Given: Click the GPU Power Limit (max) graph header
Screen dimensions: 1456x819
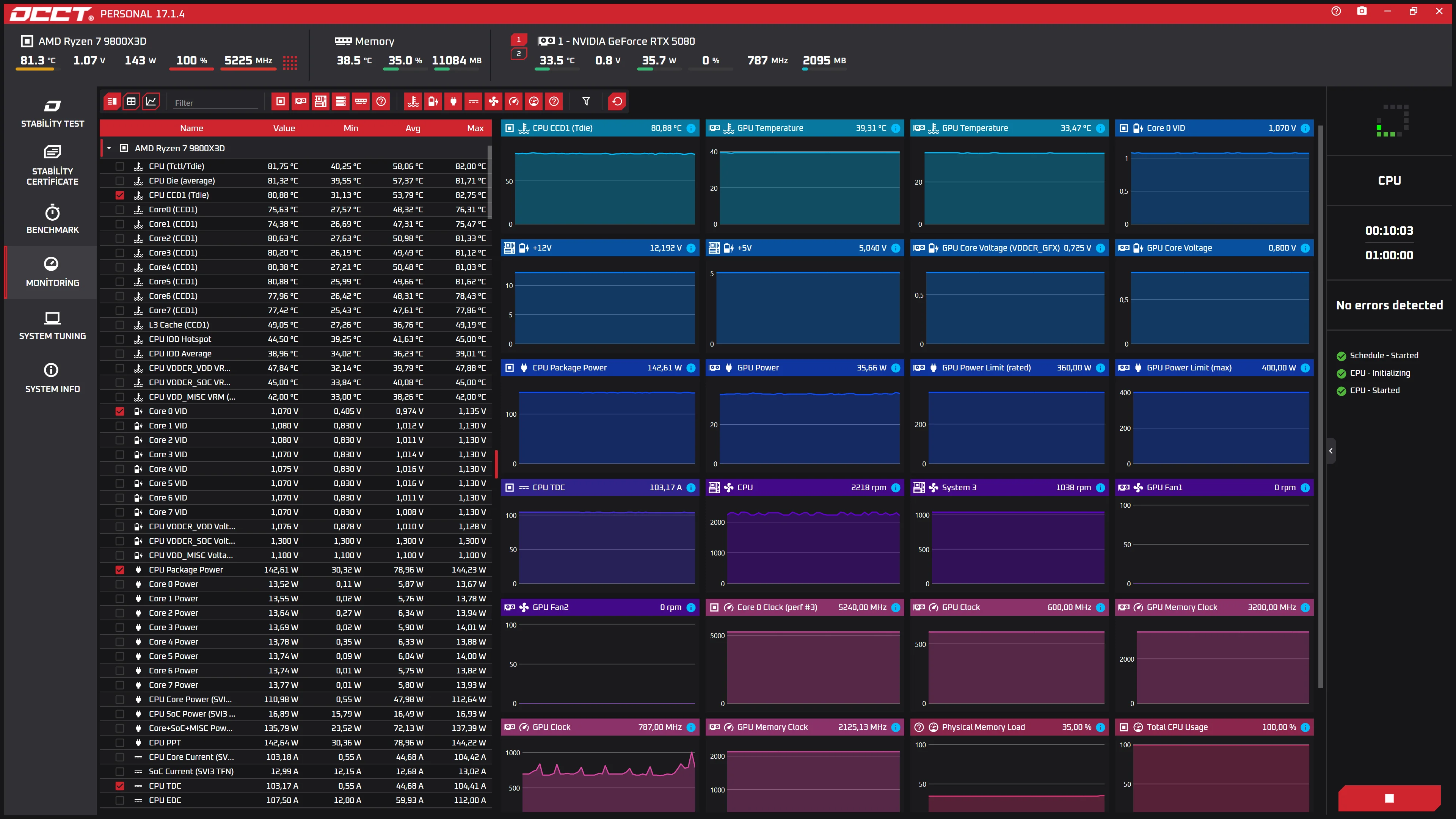Looking at the screenshot, I should pyautogui.click(x=1214, y=368).
